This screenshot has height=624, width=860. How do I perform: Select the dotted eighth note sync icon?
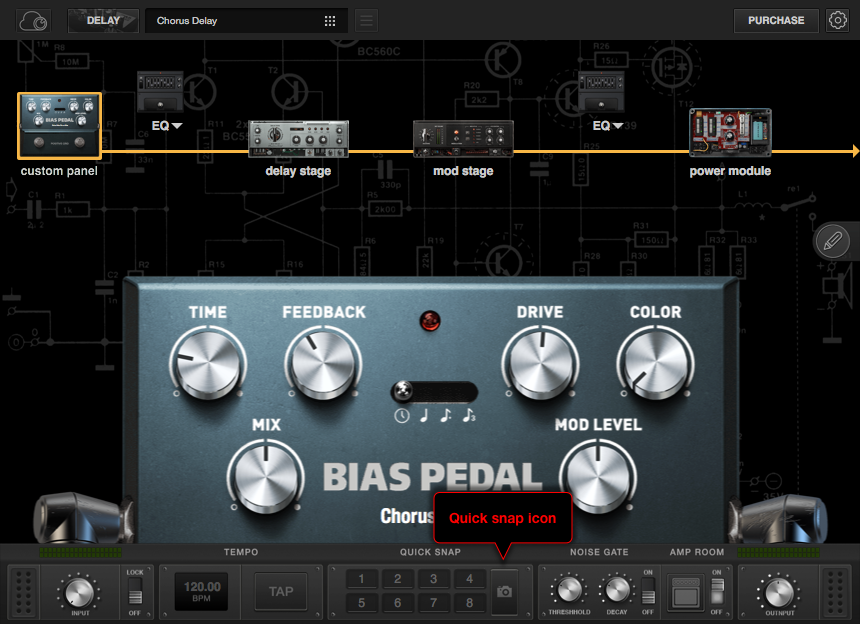(446, 416)
